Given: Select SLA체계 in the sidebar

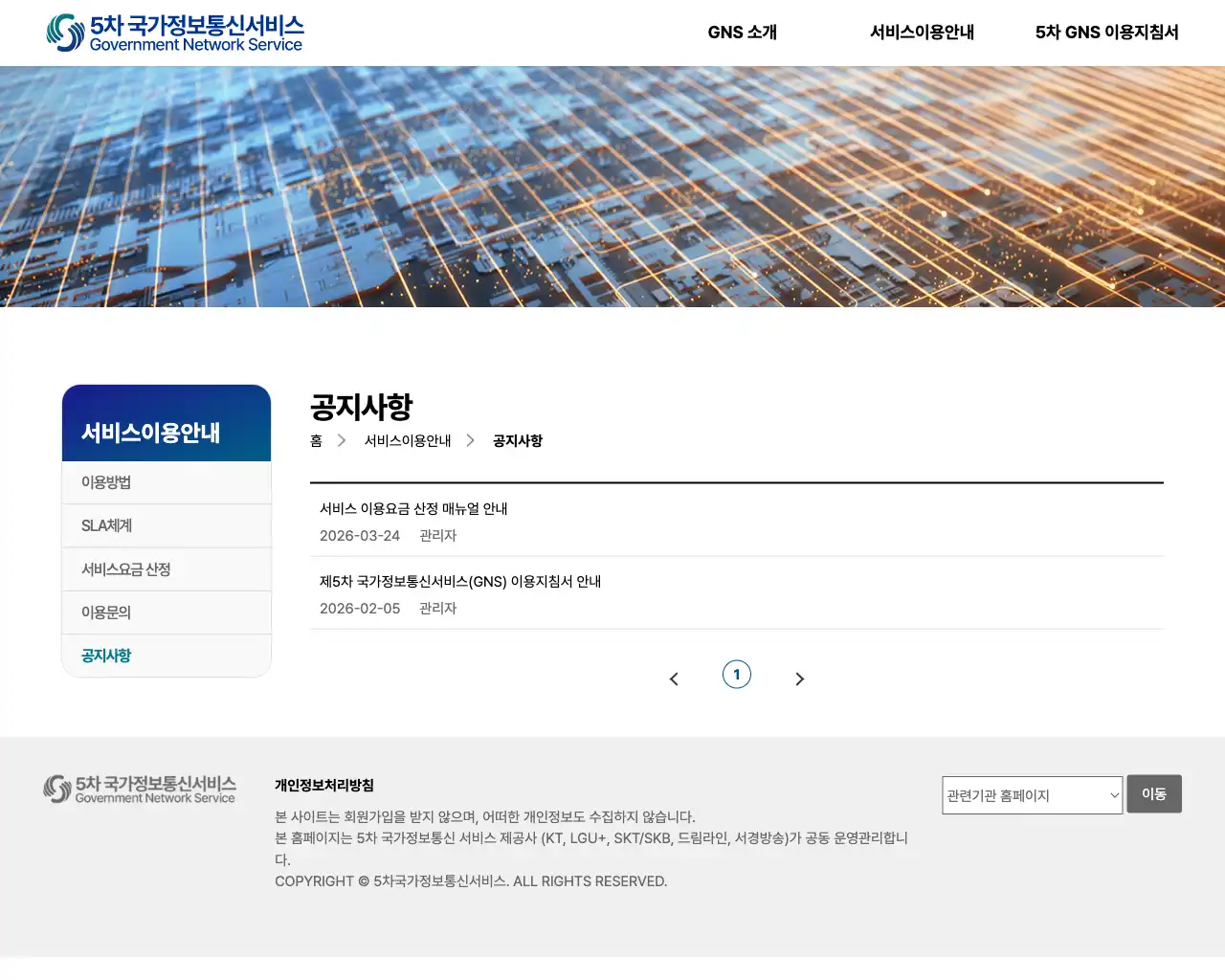Looking at the screenshot, I should [x=107, y=525].
